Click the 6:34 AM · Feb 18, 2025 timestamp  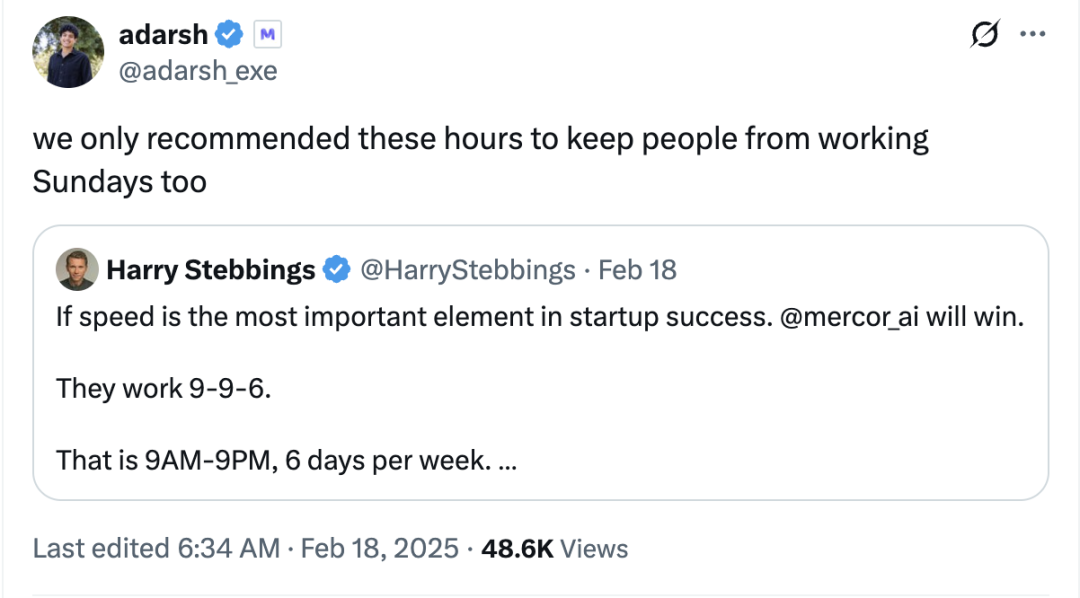pos(318,548)
